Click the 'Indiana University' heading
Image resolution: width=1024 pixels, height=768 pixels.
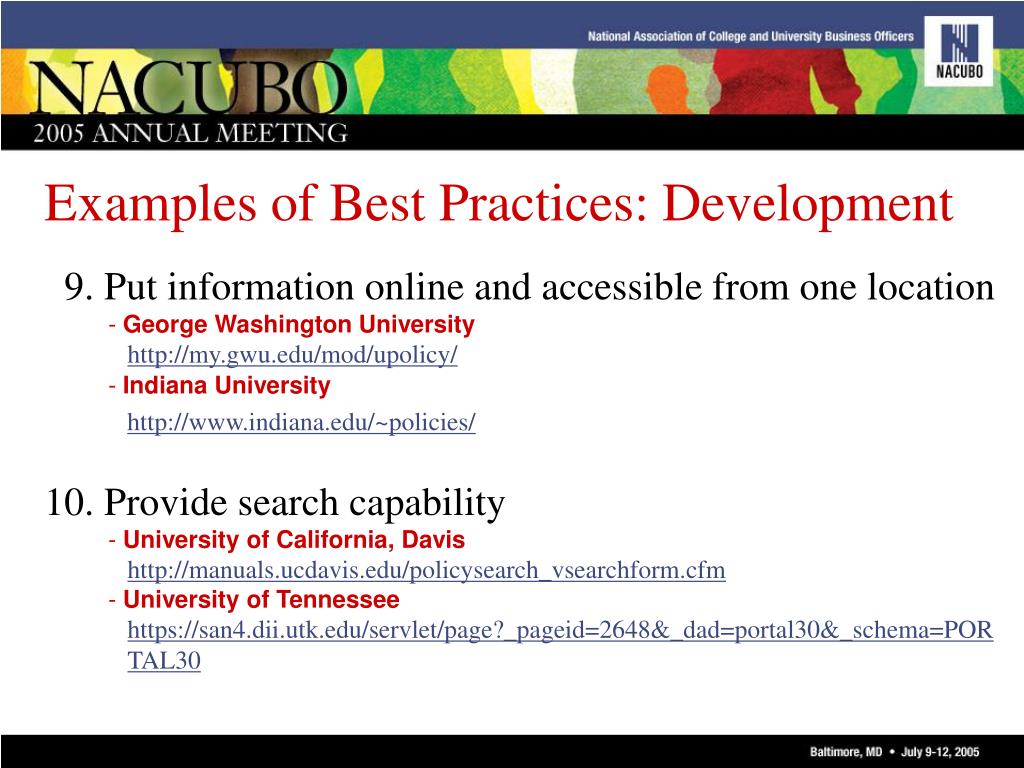click(x=226, y=385)
